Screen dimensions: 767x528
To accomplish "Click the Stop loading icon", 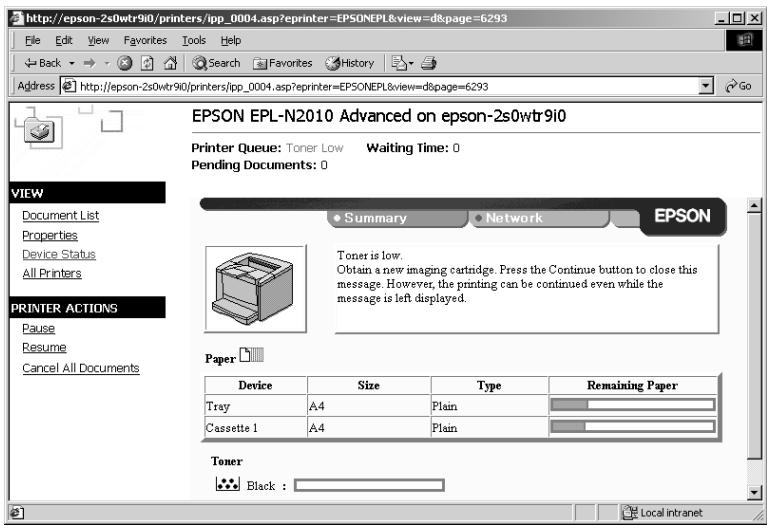I will point(125,63).
